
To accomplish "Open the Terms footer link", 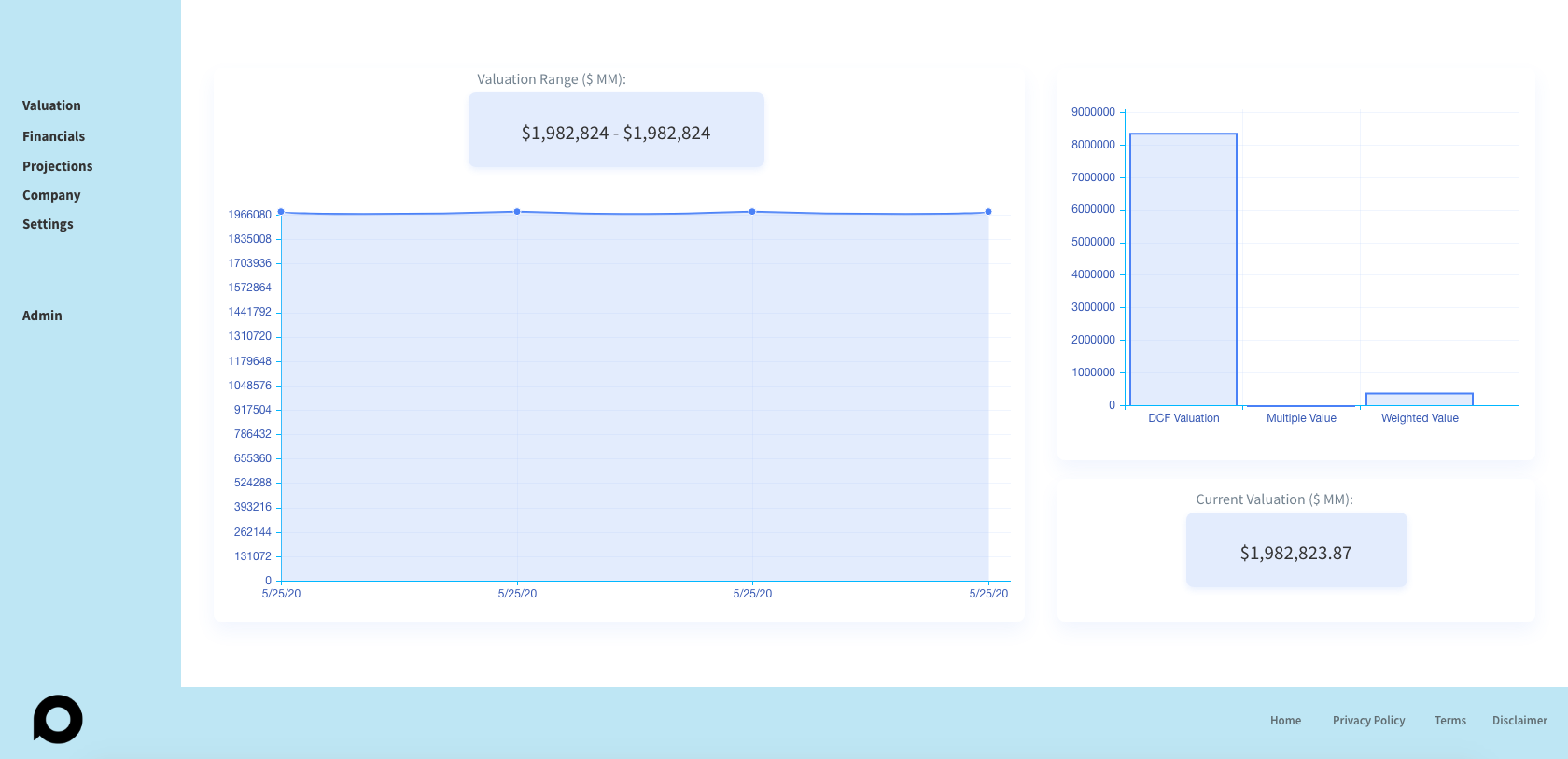I will [x=1449, y=721].
